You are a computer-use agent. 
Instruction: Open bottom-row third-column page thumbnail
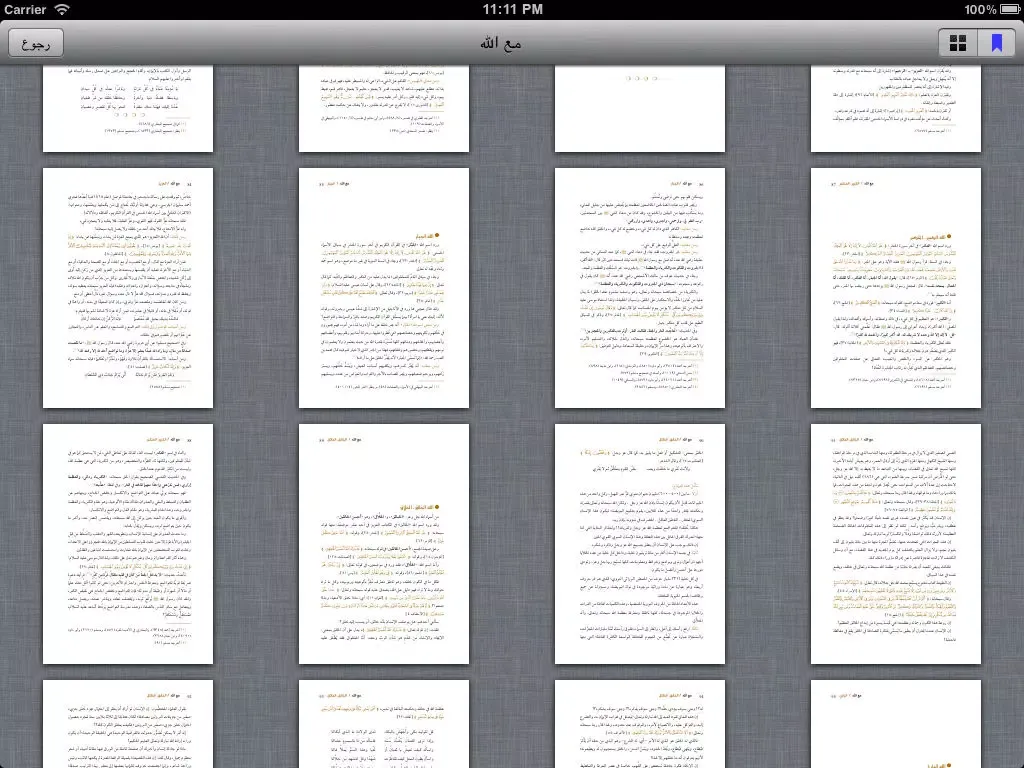coord(640,724)
